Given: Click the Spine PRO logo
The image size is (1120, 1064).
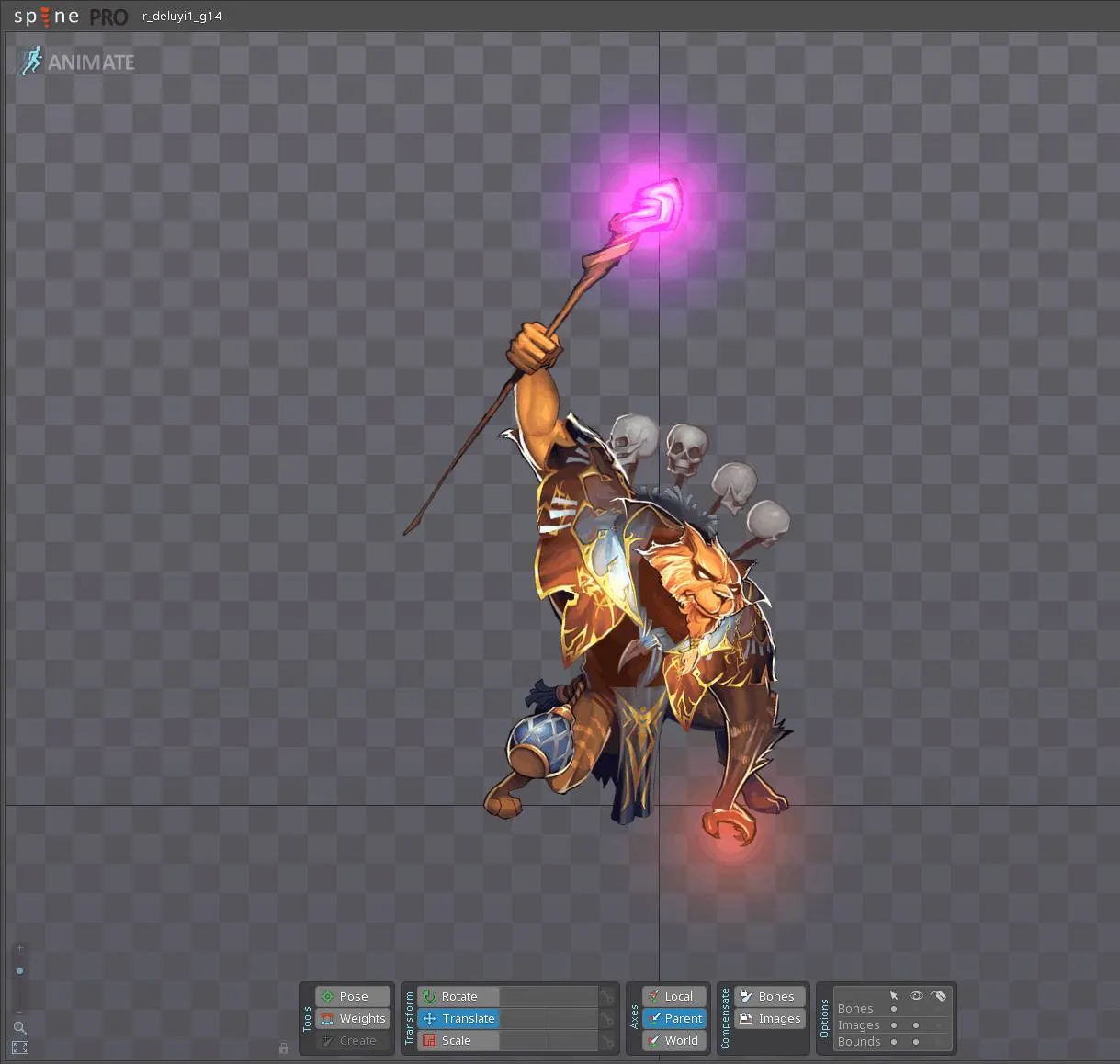Looking at the screenshot, I should click(71, 17).
